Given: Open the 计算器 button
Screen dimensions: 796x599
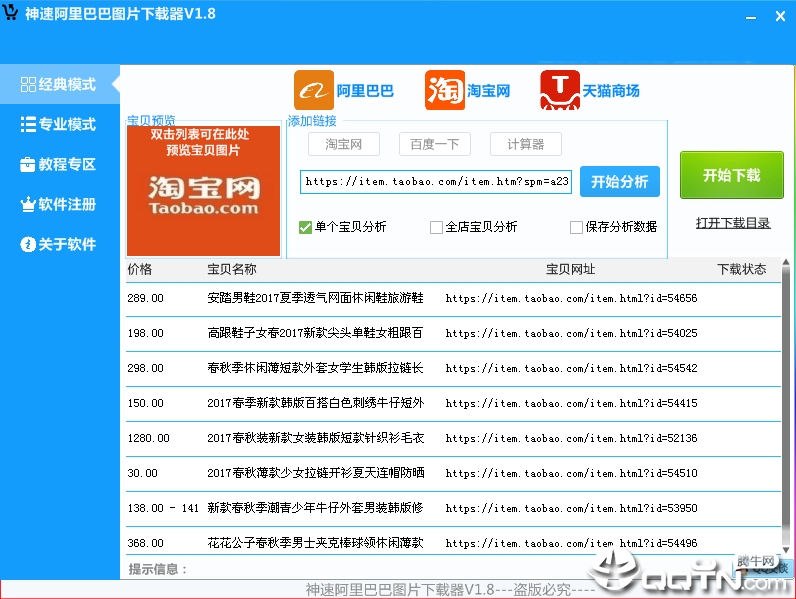Looking at the screenshot, I should click(x=525, y=144).
